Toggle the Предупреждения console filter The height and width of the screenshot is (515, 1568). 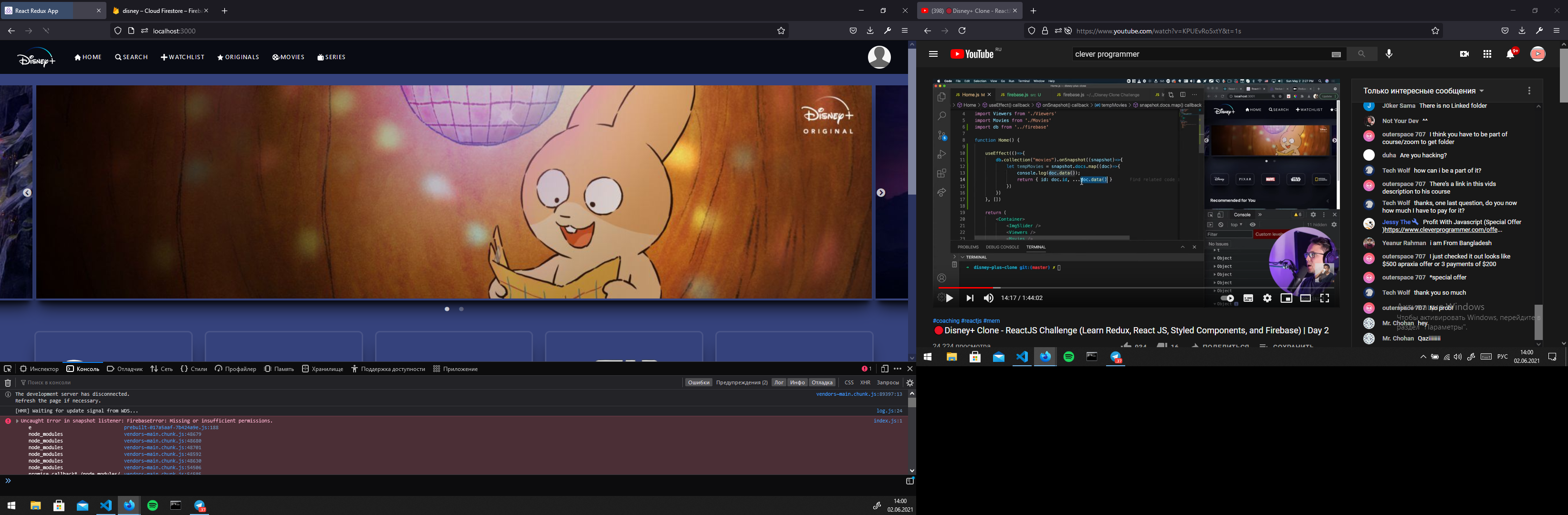pos(742,383)
